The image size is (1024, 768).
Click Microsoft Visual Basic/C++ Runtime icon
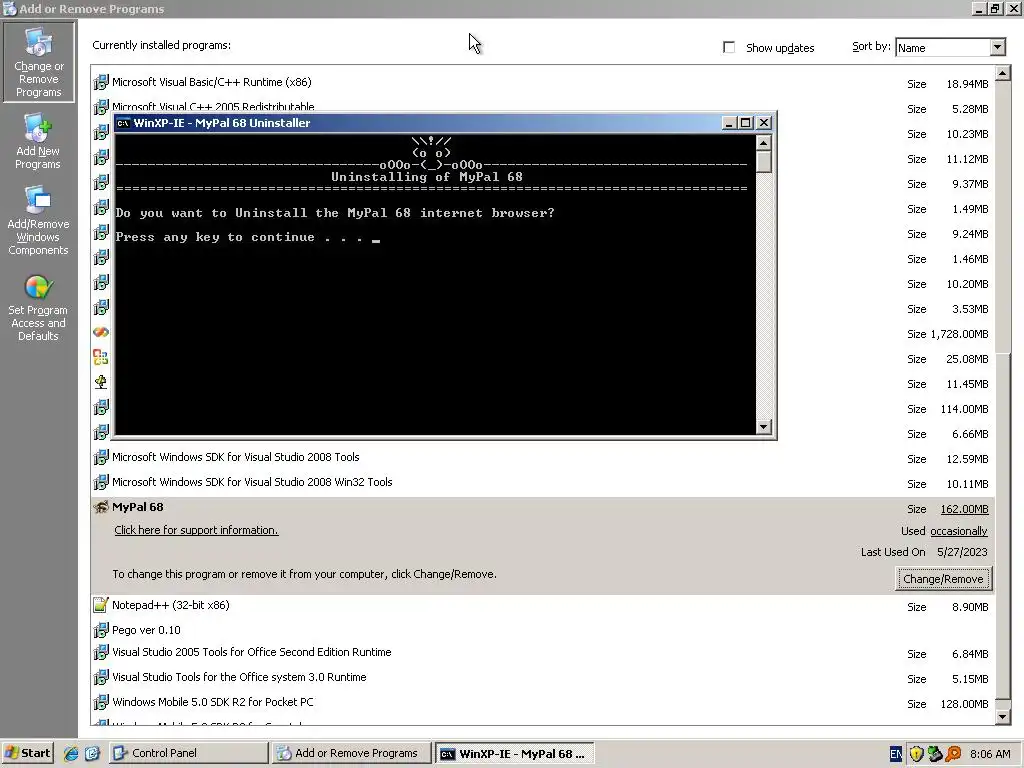pyautogui.click(x=101, y=82)
